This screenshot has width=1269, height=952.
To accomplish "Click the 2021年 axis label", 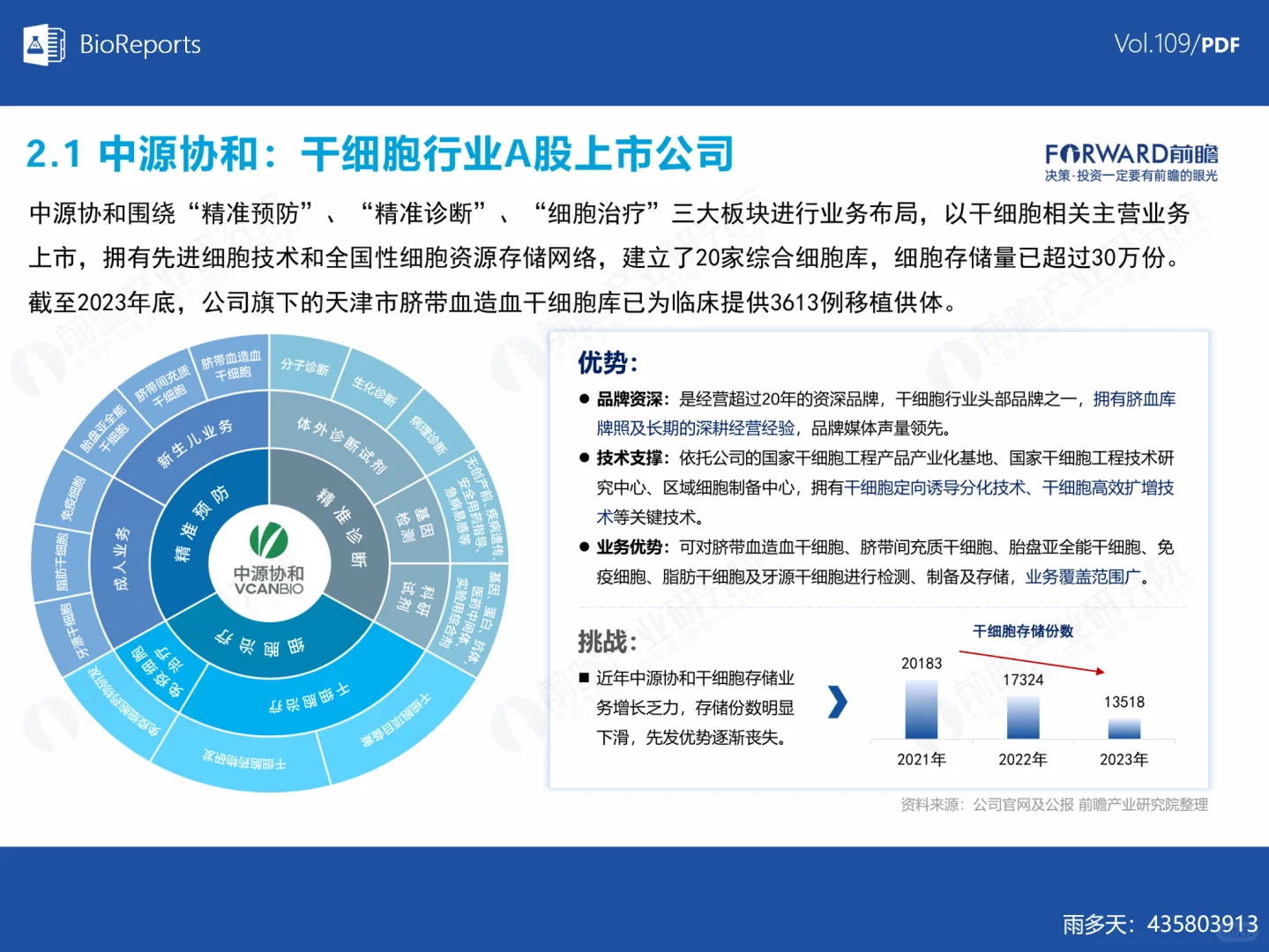I will (922, 759).
